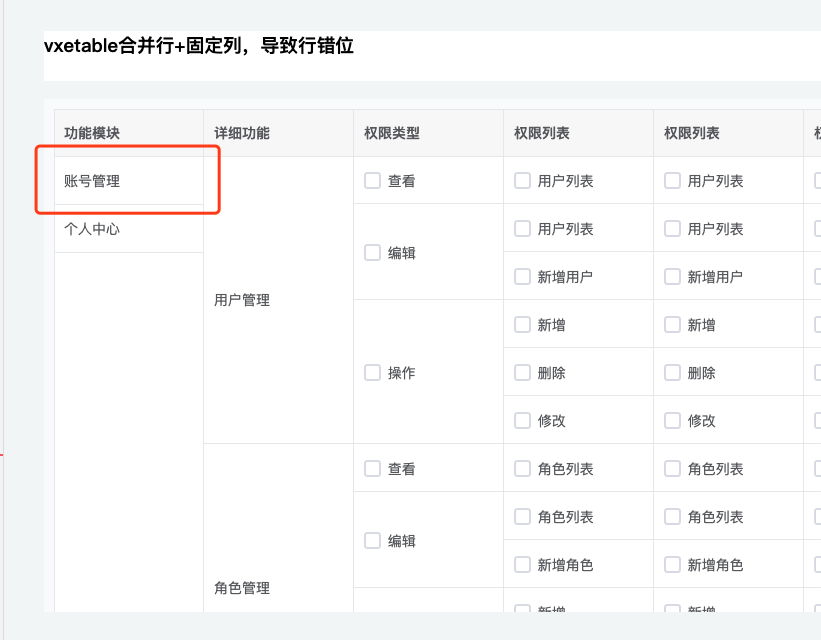Screen dimensions: 821x640
Task: Tick 新增角色 in first 权限列表 column
Action: [522, 565]
